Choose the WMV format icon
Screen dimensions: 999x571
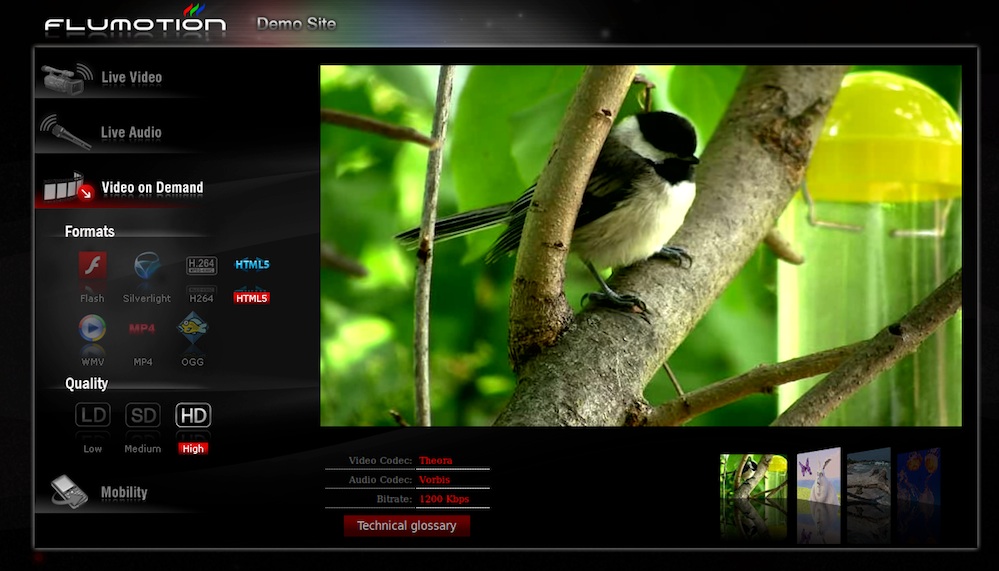tap(92, 328)
